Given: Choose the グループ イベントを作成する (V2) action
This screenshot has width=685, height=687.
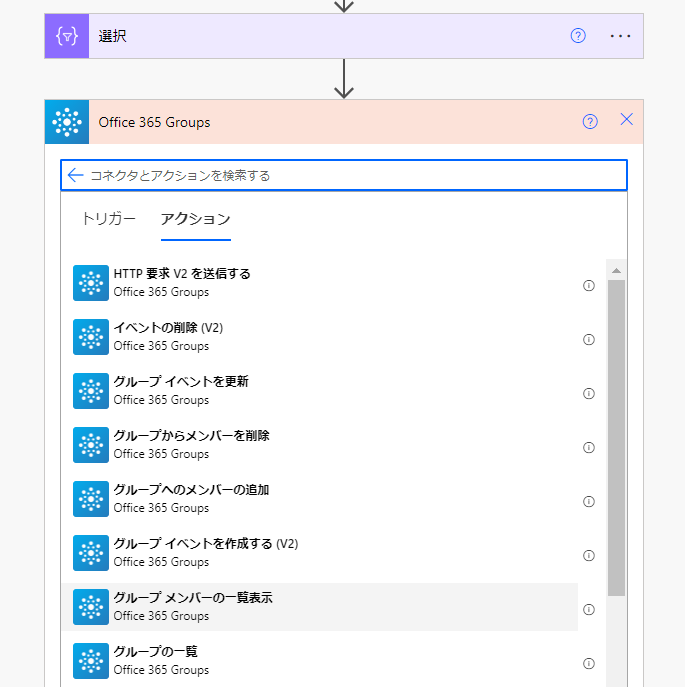Looking at the screenshot, I should coord(320,553).
